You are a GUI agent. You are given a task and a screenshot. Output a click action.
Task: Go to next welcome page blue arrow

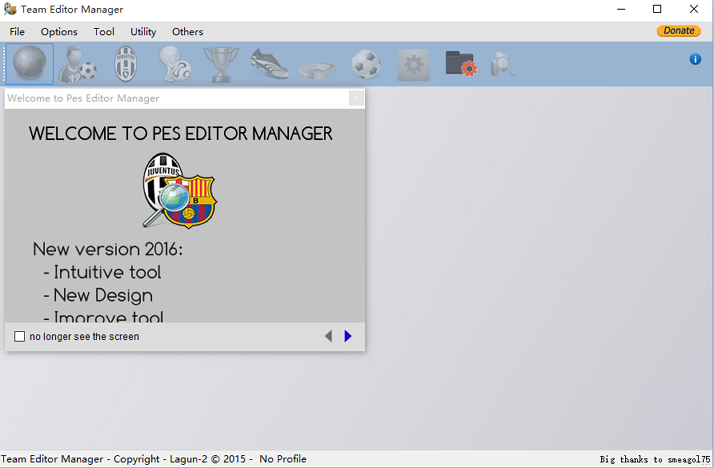coord(348,336)
